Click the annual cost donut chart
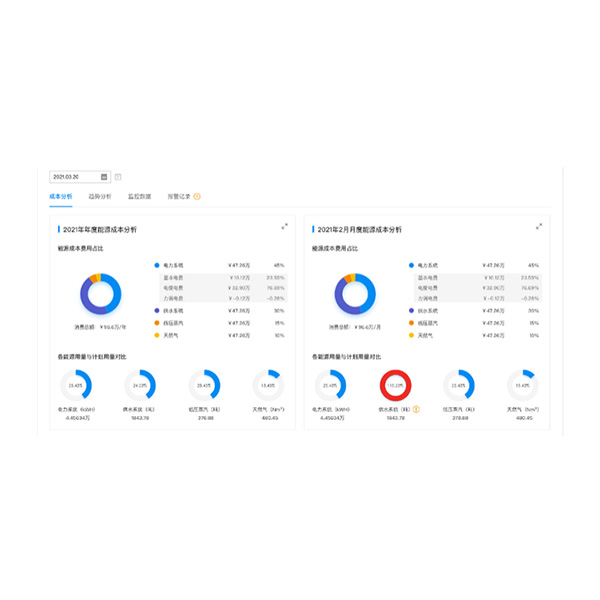Image resolution: width=600 pixels, height=600 pixels. coord(100,292)
